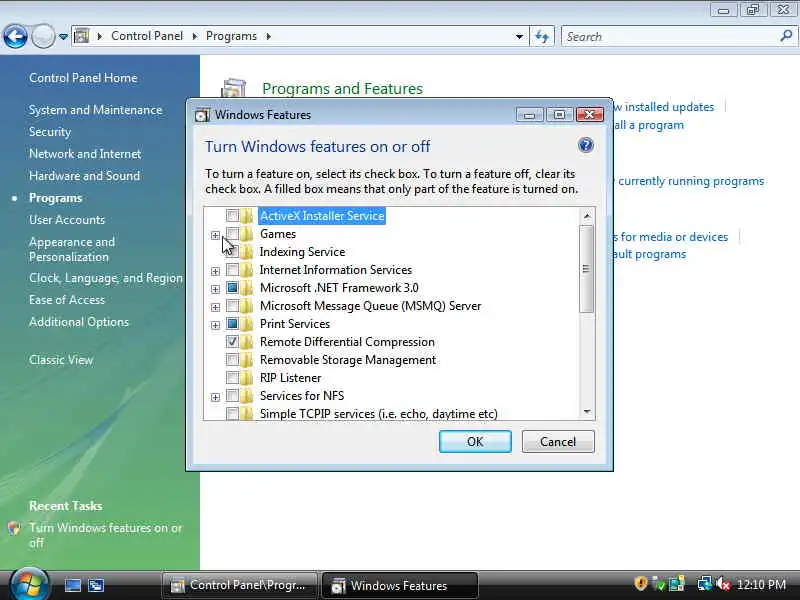Viewport: 800px width, 600px height.
Task: Toggle Microsoft .NET Framework 3.0 checkbox
Action: coord(232,288)
